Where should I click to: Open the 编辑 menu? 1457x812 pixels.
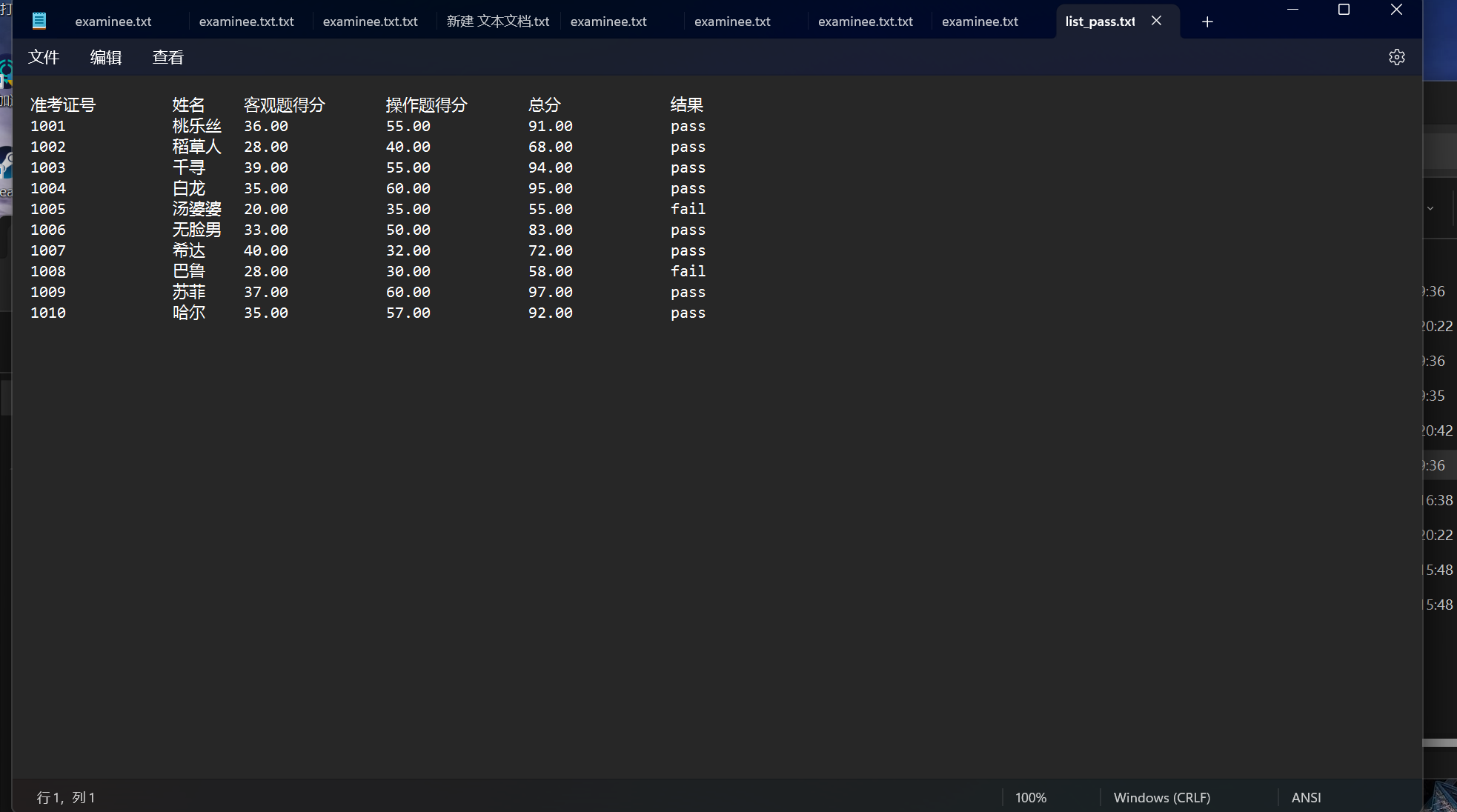tap(106, 57)
